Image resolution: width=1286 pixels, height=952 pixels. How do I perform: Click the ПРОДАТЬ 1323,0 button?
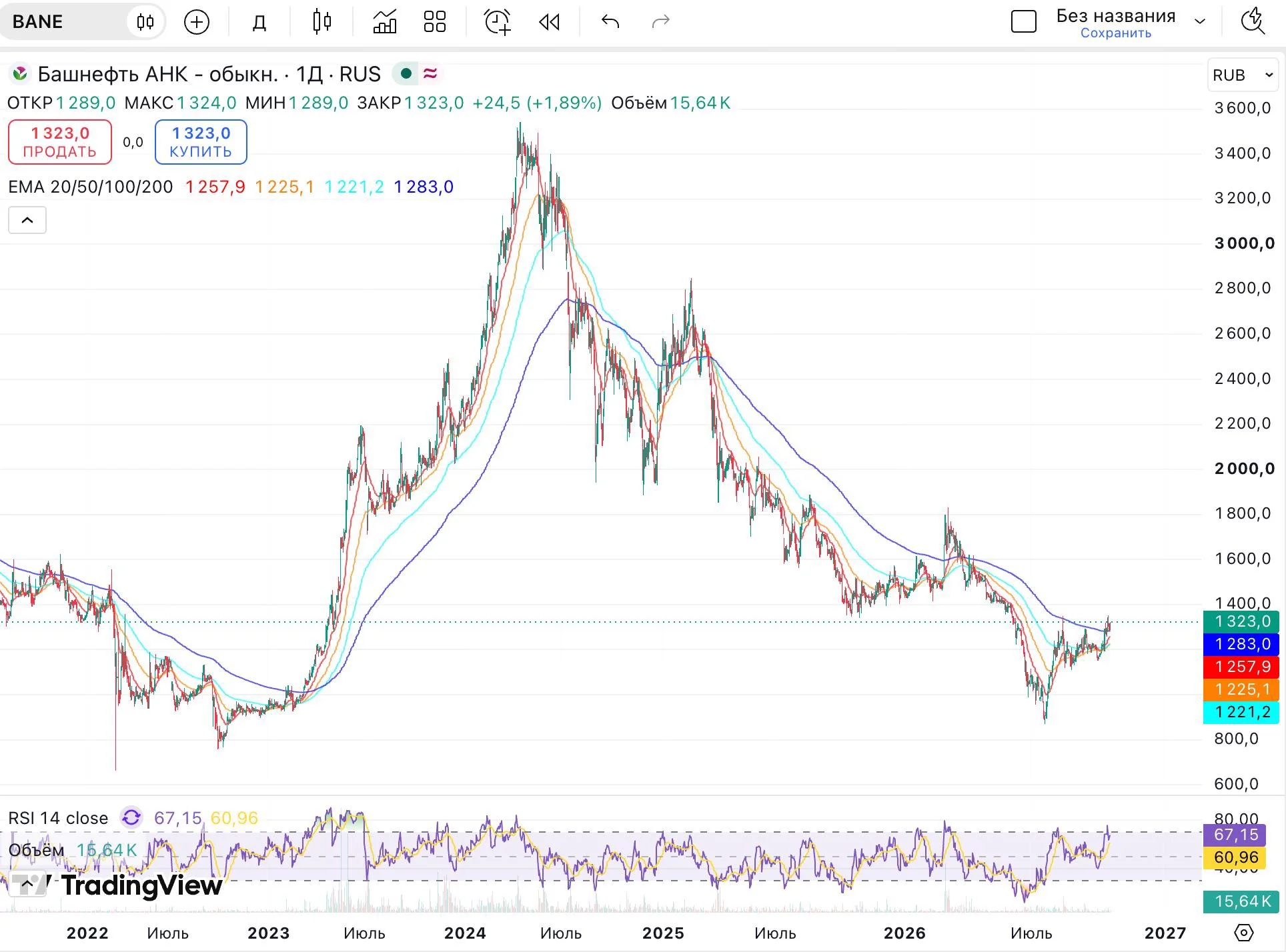click(60, 142)
